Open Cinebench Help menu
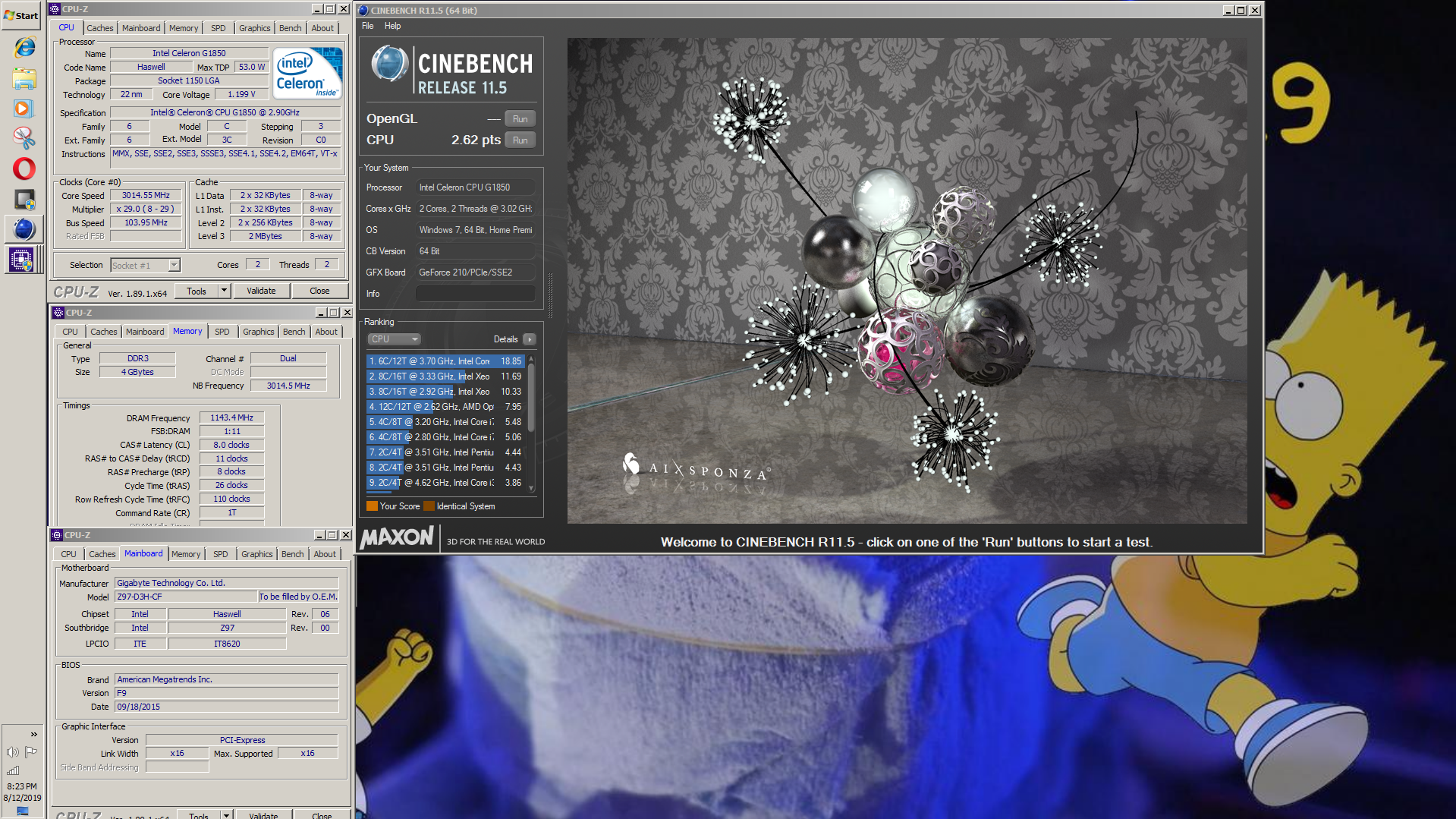This screenshot has width=1456, height=819. tap(392, 26)
